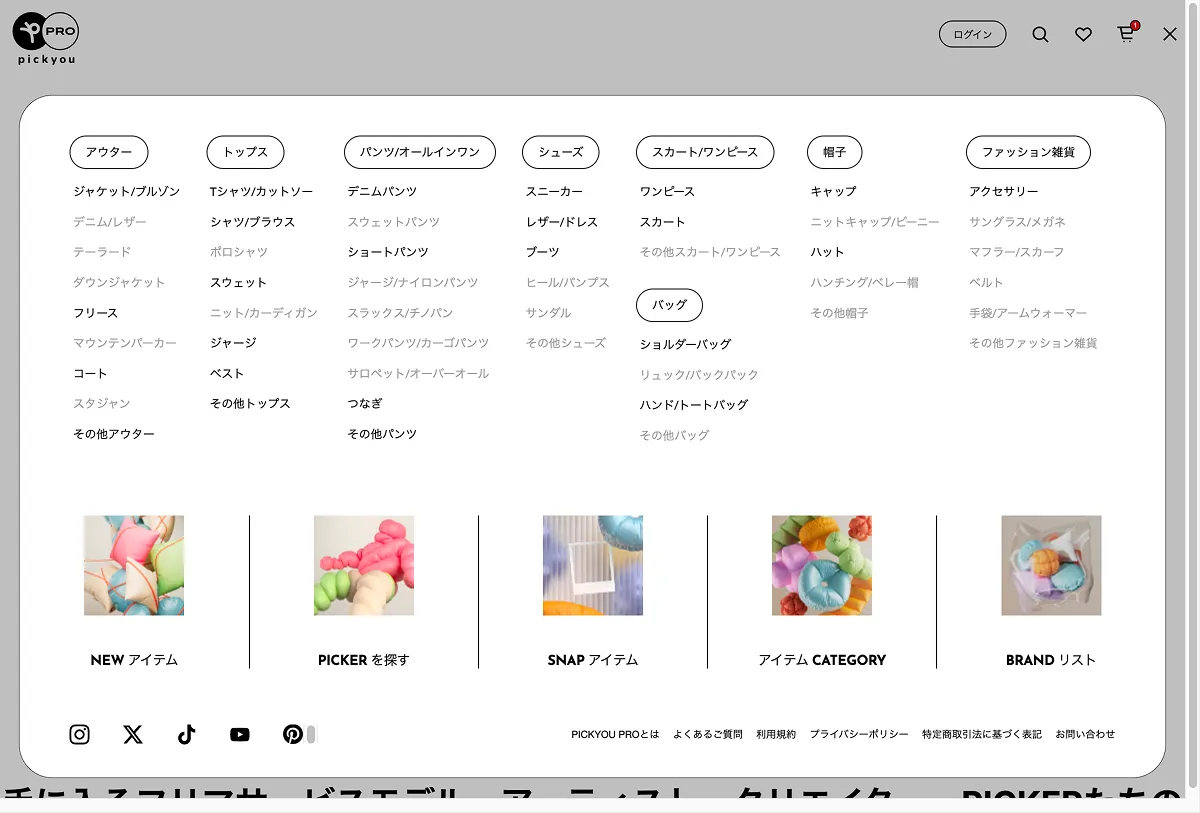This screenshot has width=1200, height=813.
Task: Open the TikTok icon link
Action: click(x=186, y=735)
